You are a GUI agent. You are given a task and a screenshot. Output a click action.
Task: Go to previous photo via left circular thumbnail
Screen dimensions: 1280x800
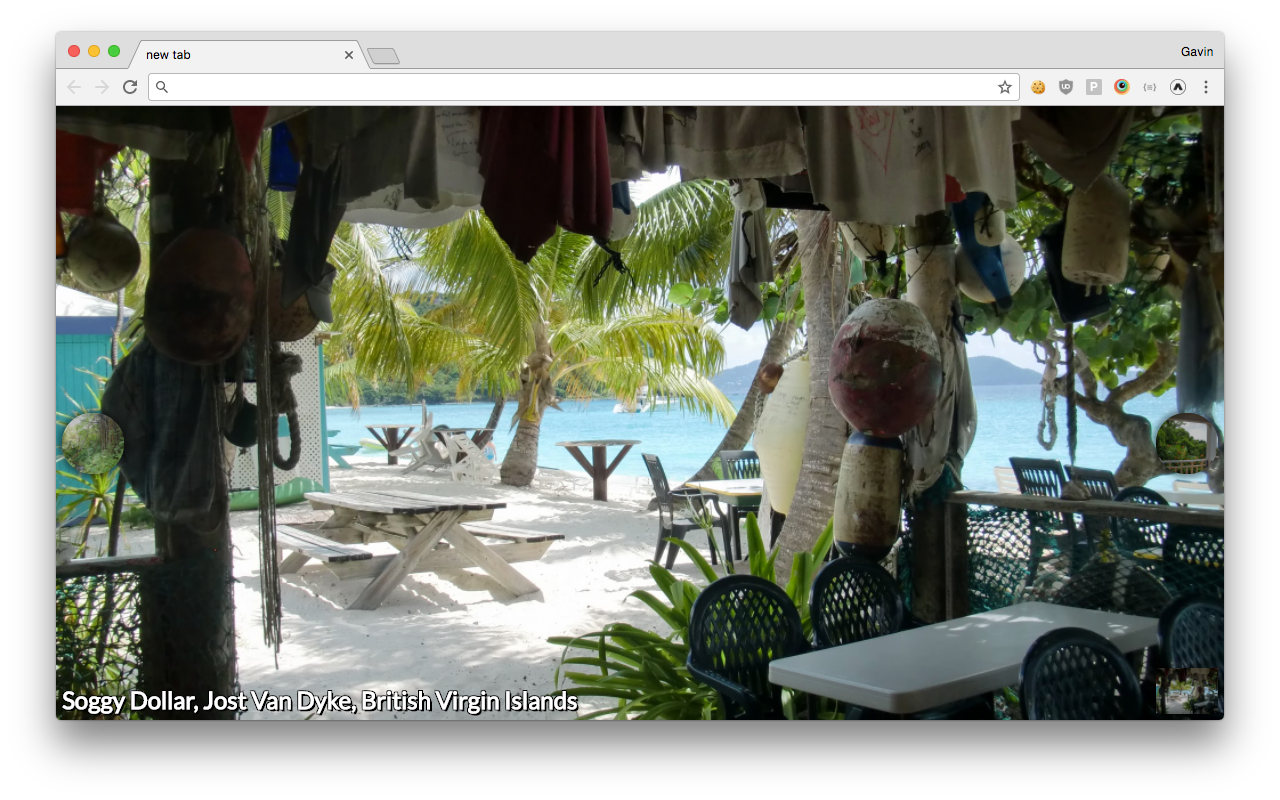tap(93, 443)
